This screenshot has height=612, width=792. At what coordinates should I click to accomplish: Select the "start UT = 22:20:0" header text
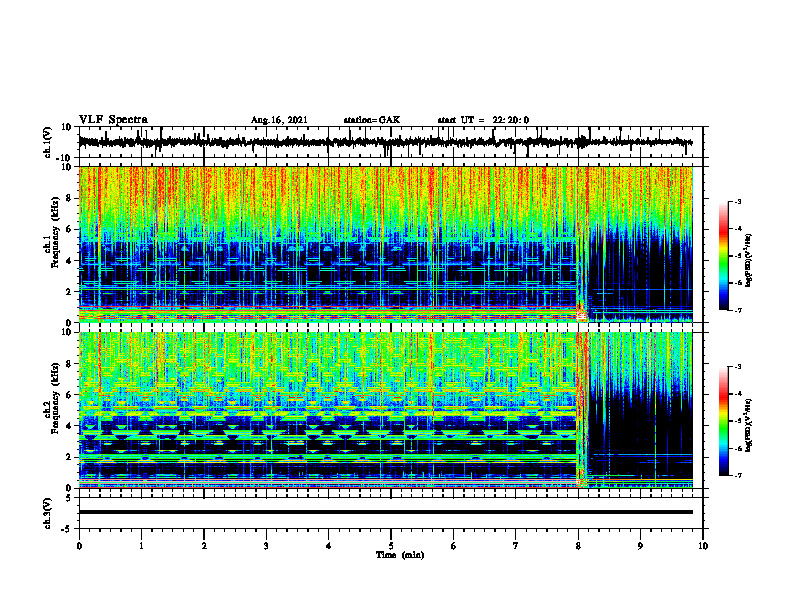point(483,120)
